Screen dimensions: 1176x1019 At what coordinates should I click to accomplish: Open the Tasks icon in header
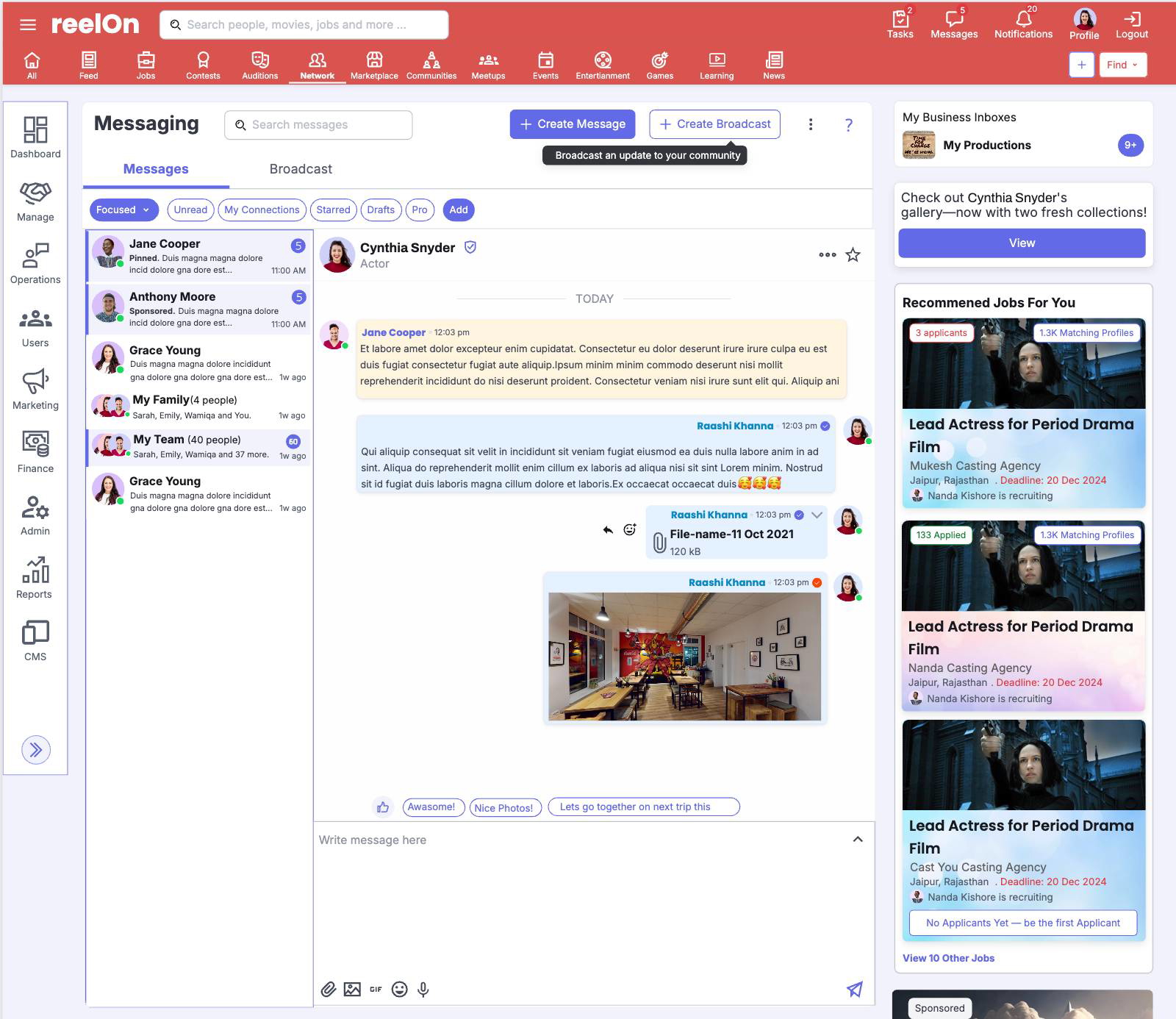pos(900,24)
